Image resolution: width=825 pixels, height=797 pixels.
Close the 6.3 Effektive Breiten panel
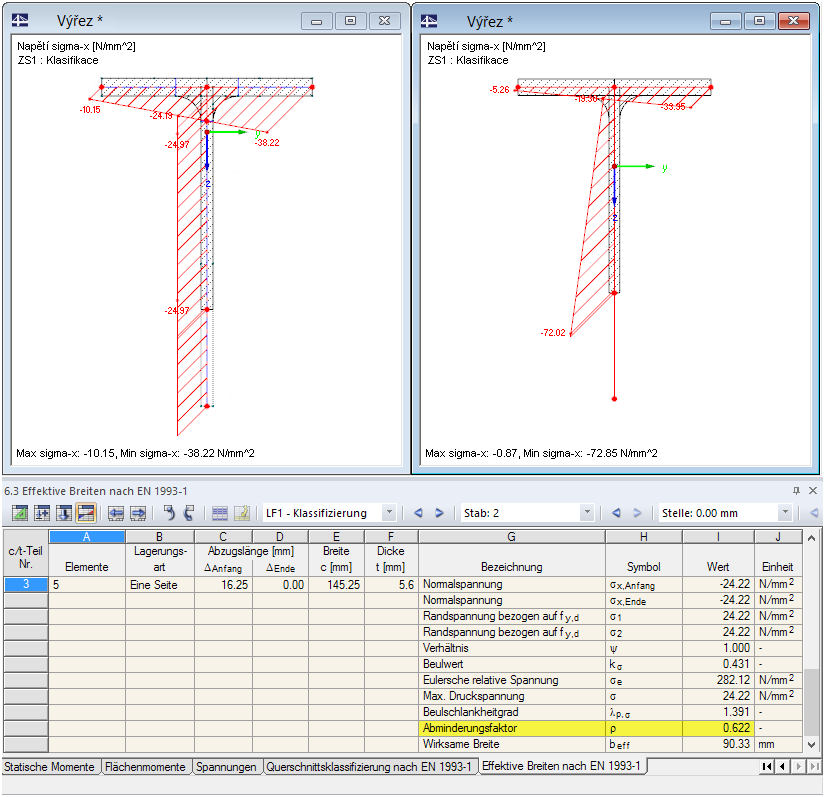tap(813, 490)
